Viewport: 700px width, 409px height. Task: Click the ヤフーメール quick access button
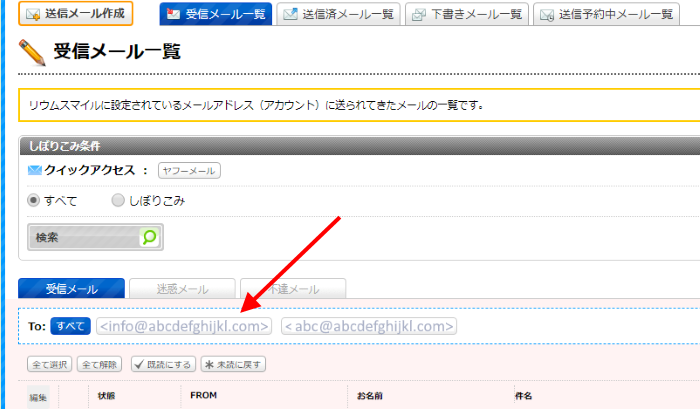189,171
